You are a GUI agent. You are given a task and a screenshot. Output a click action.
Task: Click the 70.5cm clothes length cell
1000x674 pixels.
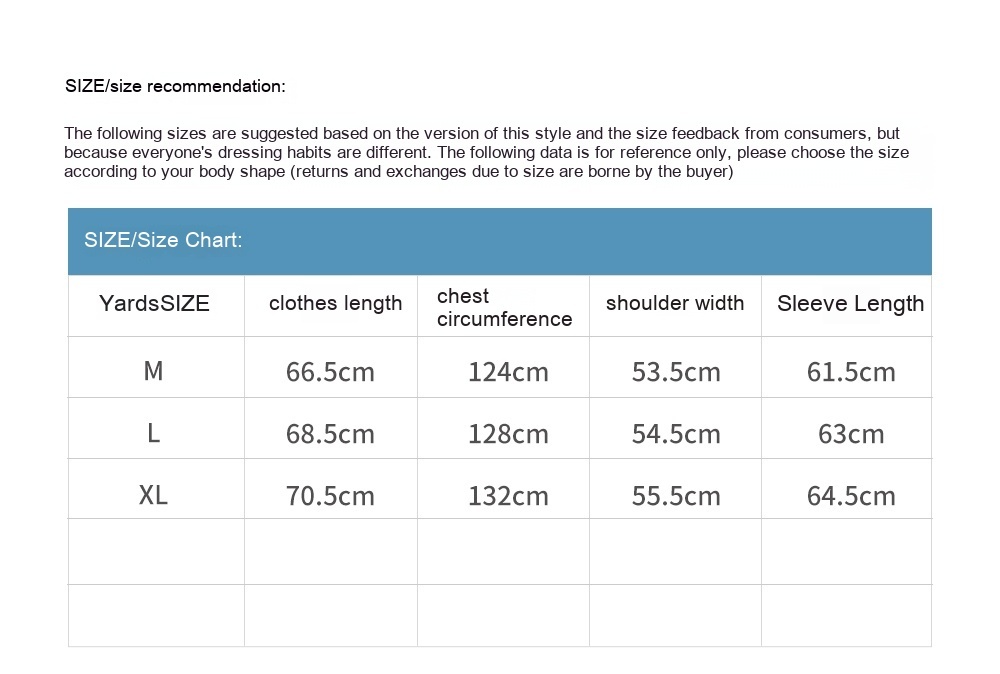[330, 496]
